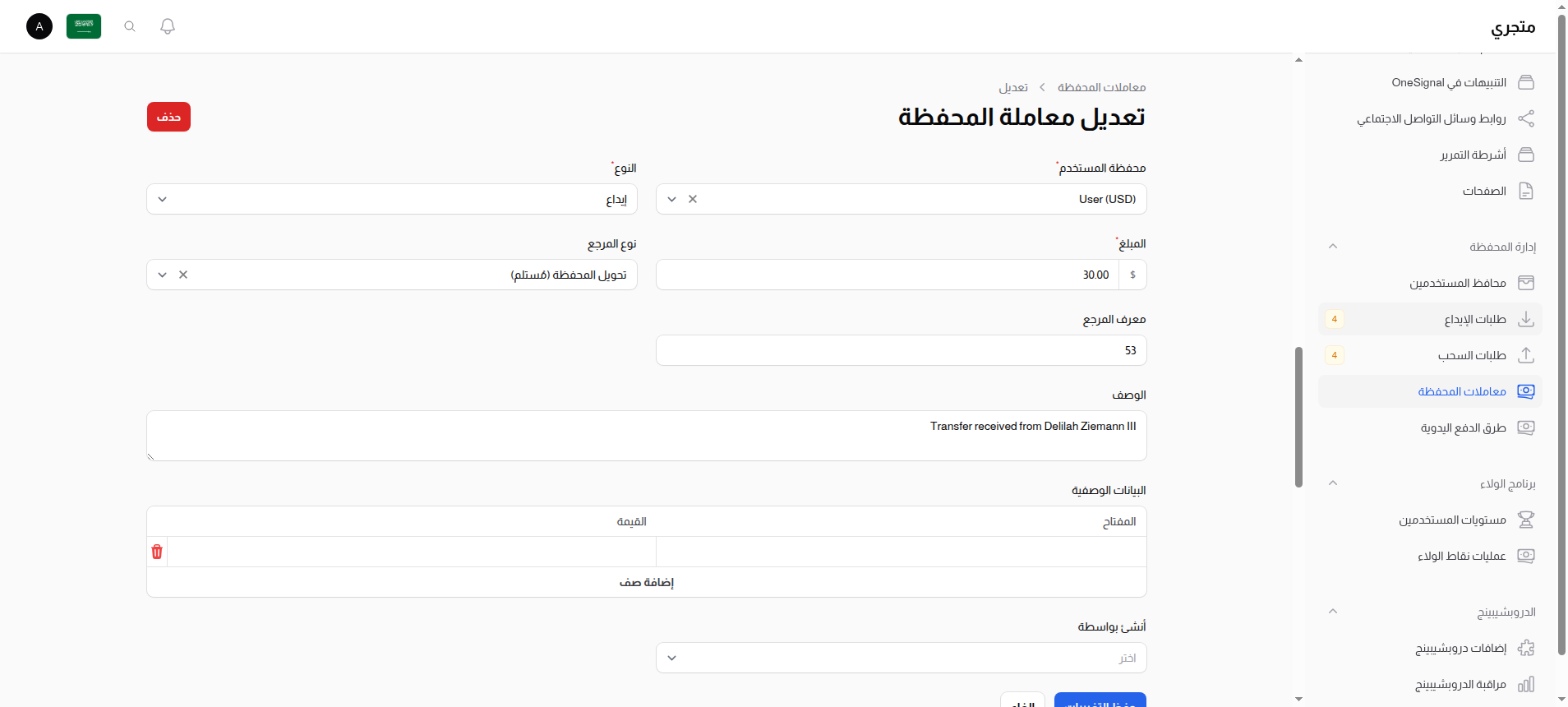Click the طلبات السحب upload icon
Screen dimensions: 1568x707
click(x=1526, y=355)
